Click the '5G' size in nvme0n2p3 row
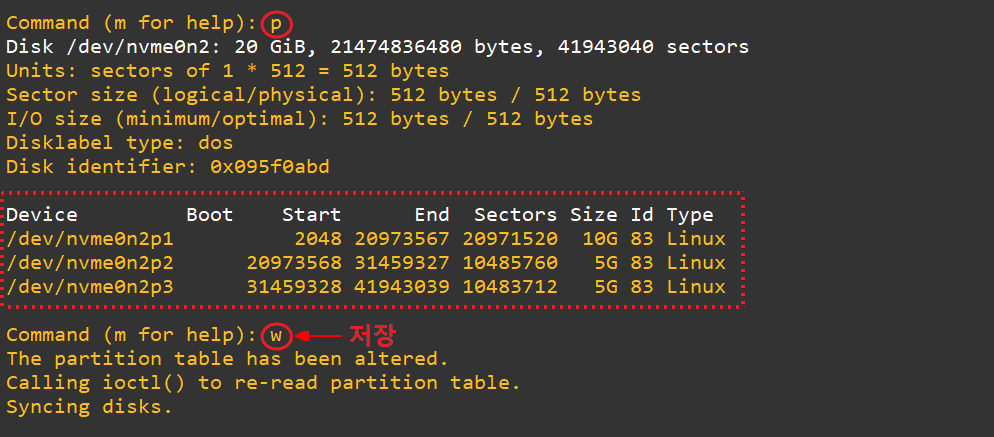Image resolution: width=994 pixels, height=437 pixels. (606, 287)
